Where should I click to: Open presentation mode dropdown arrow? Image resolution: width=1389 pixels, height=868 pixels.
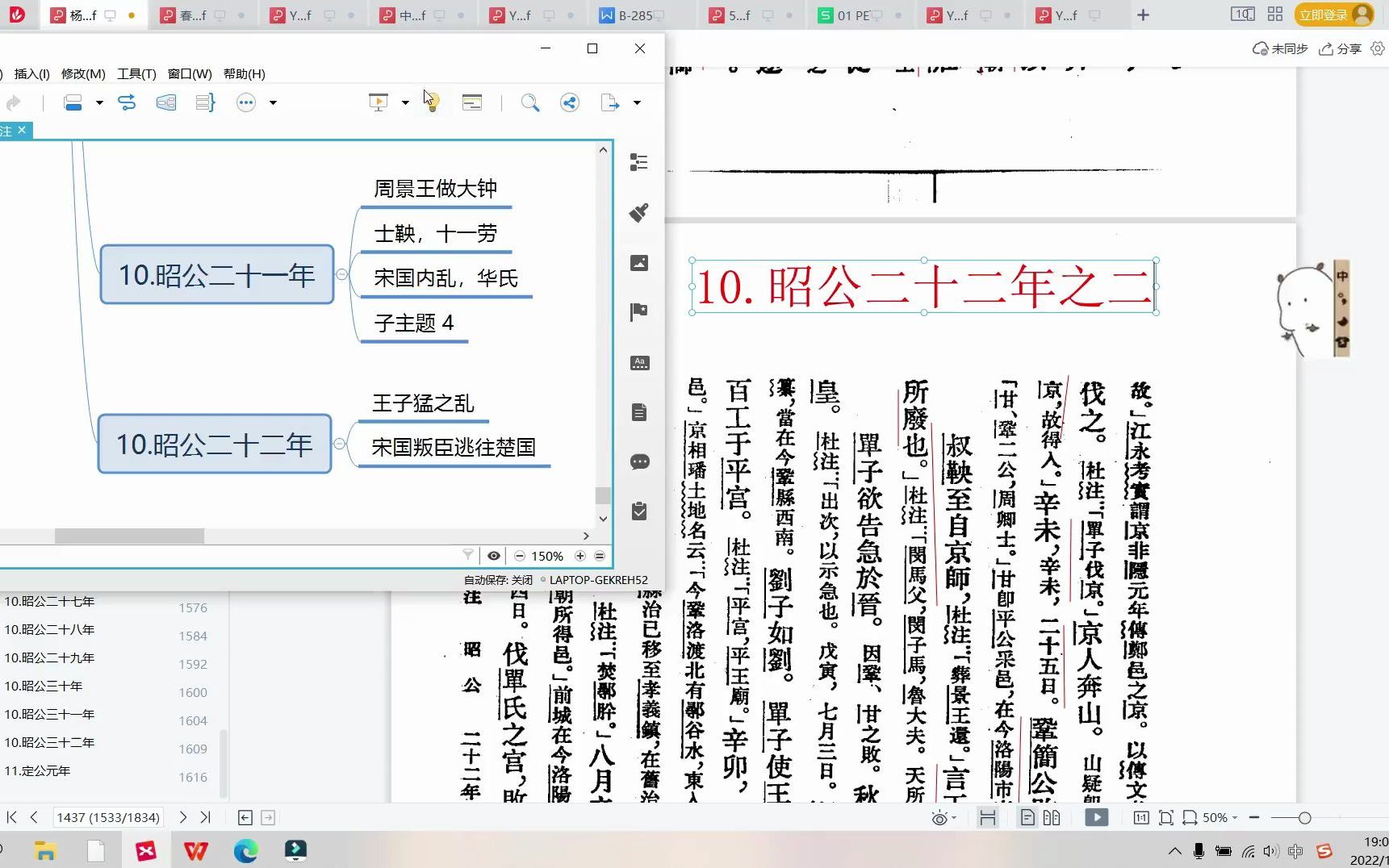(x=405, y=102)
